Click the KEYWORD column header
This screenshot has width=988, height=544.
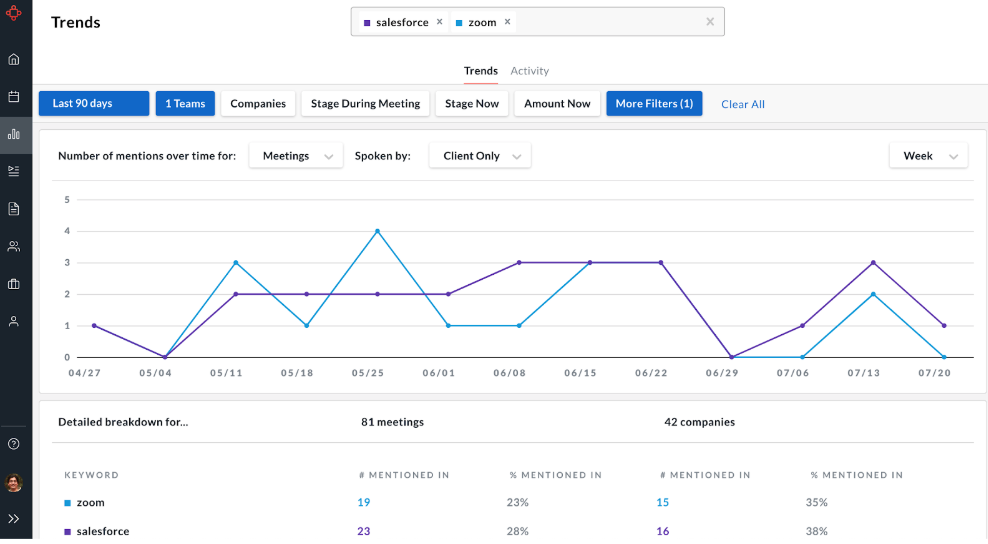point(91,475)
